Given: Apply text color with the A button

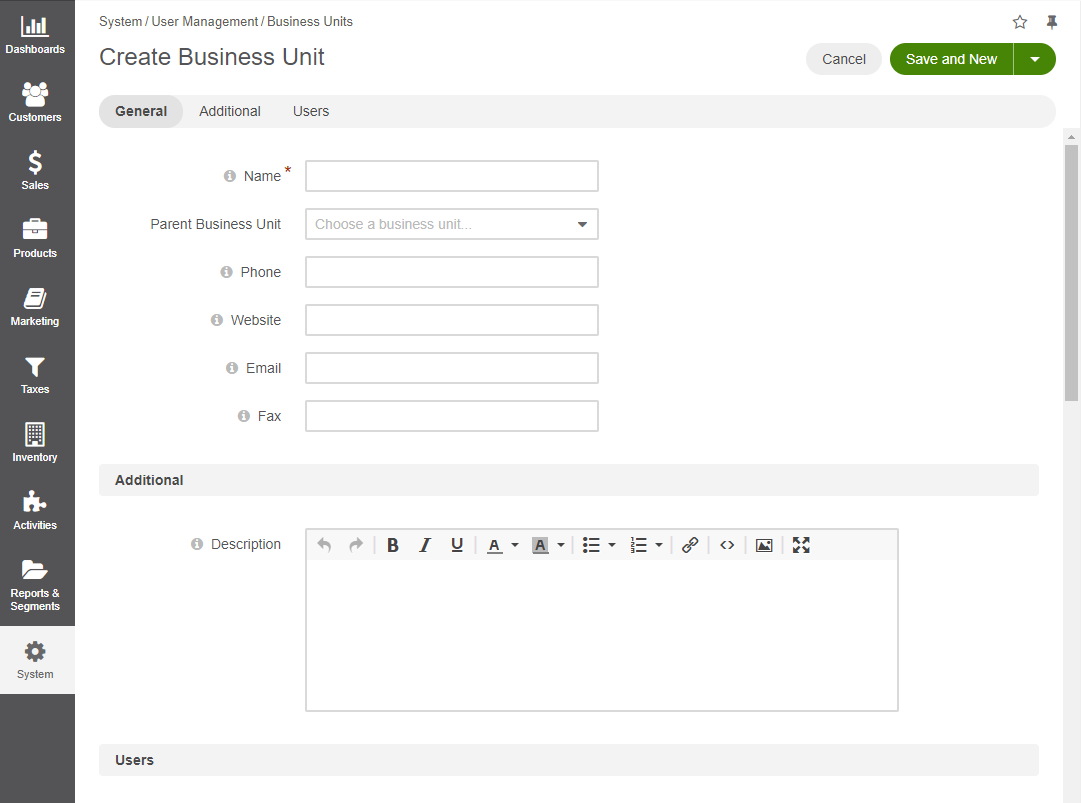Looking at the screenshot, I should click(x=494, y=545).
